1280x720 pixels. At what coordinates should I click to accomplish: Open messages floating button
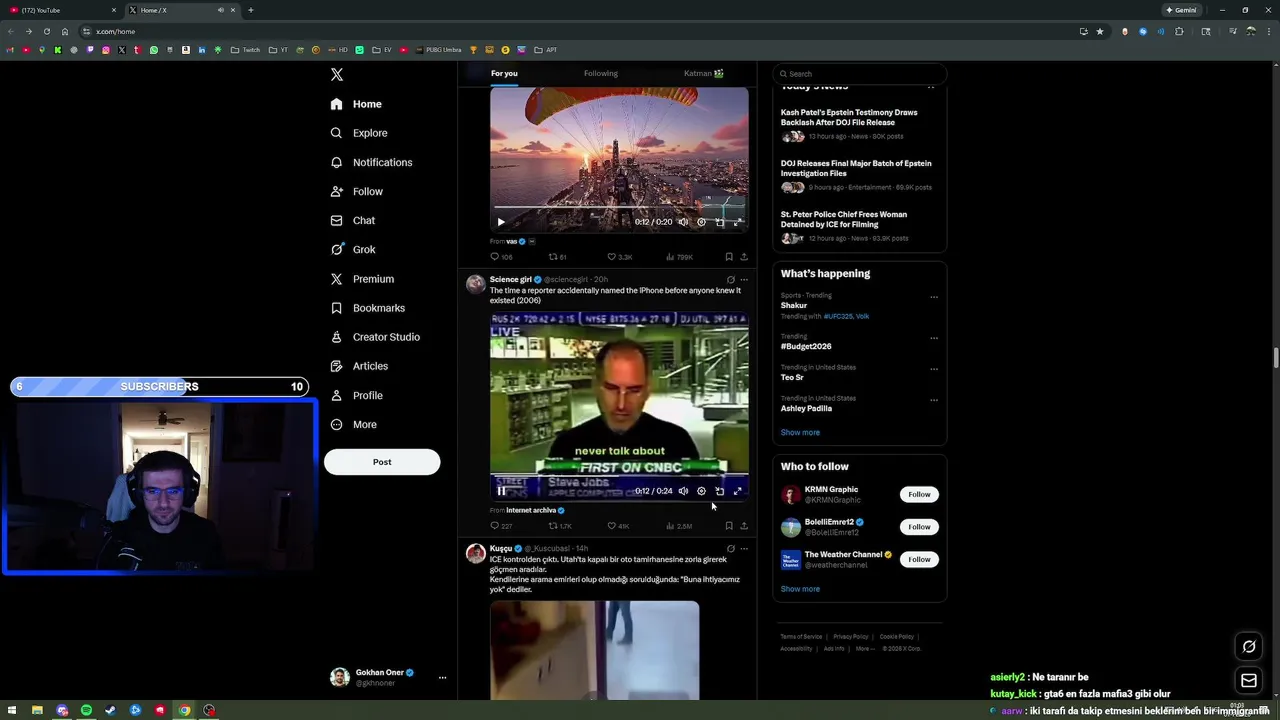tap(1249, 681)
